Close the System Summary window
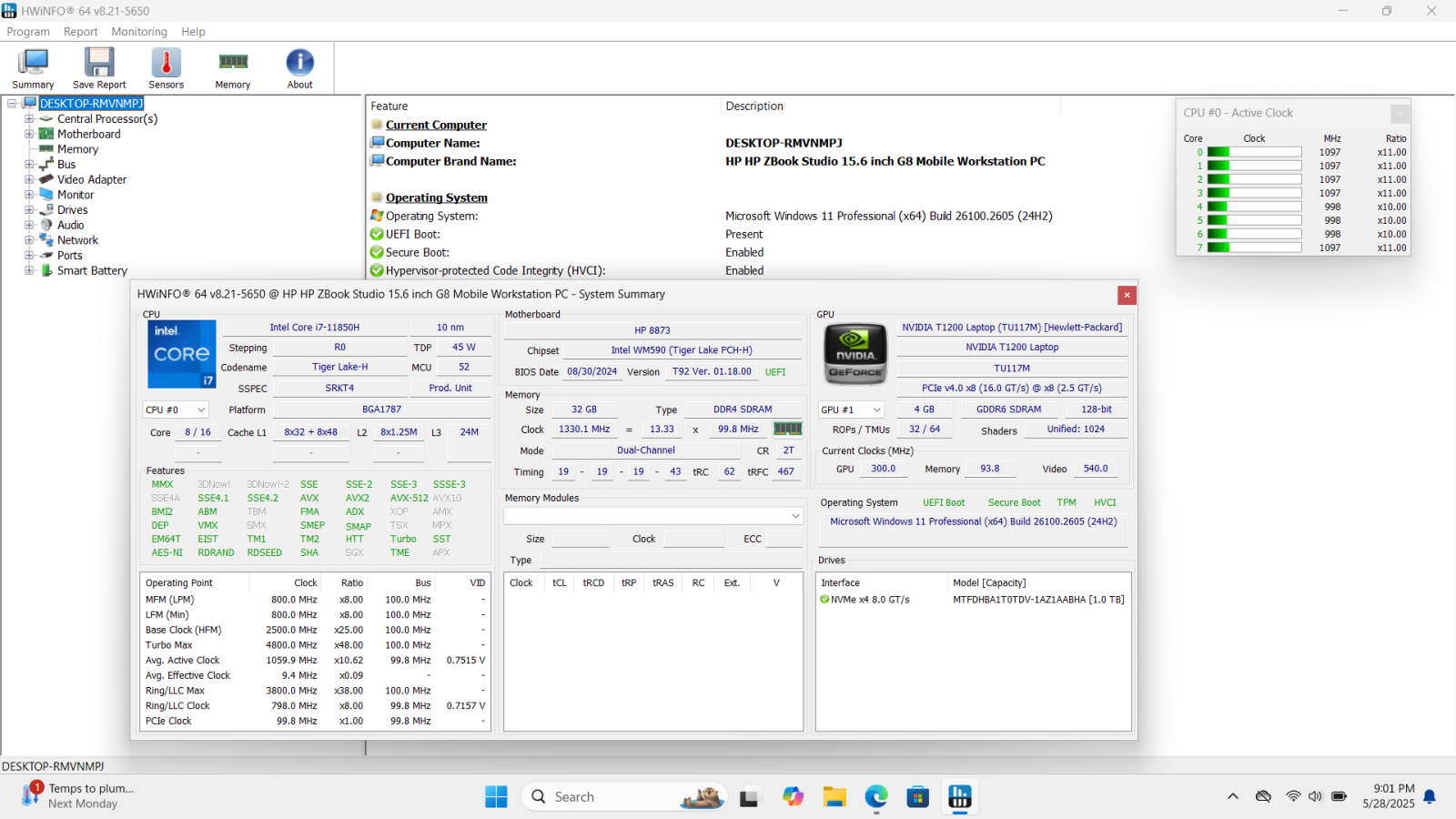The image size is (1456, 819). click(x=1127, y=295)
